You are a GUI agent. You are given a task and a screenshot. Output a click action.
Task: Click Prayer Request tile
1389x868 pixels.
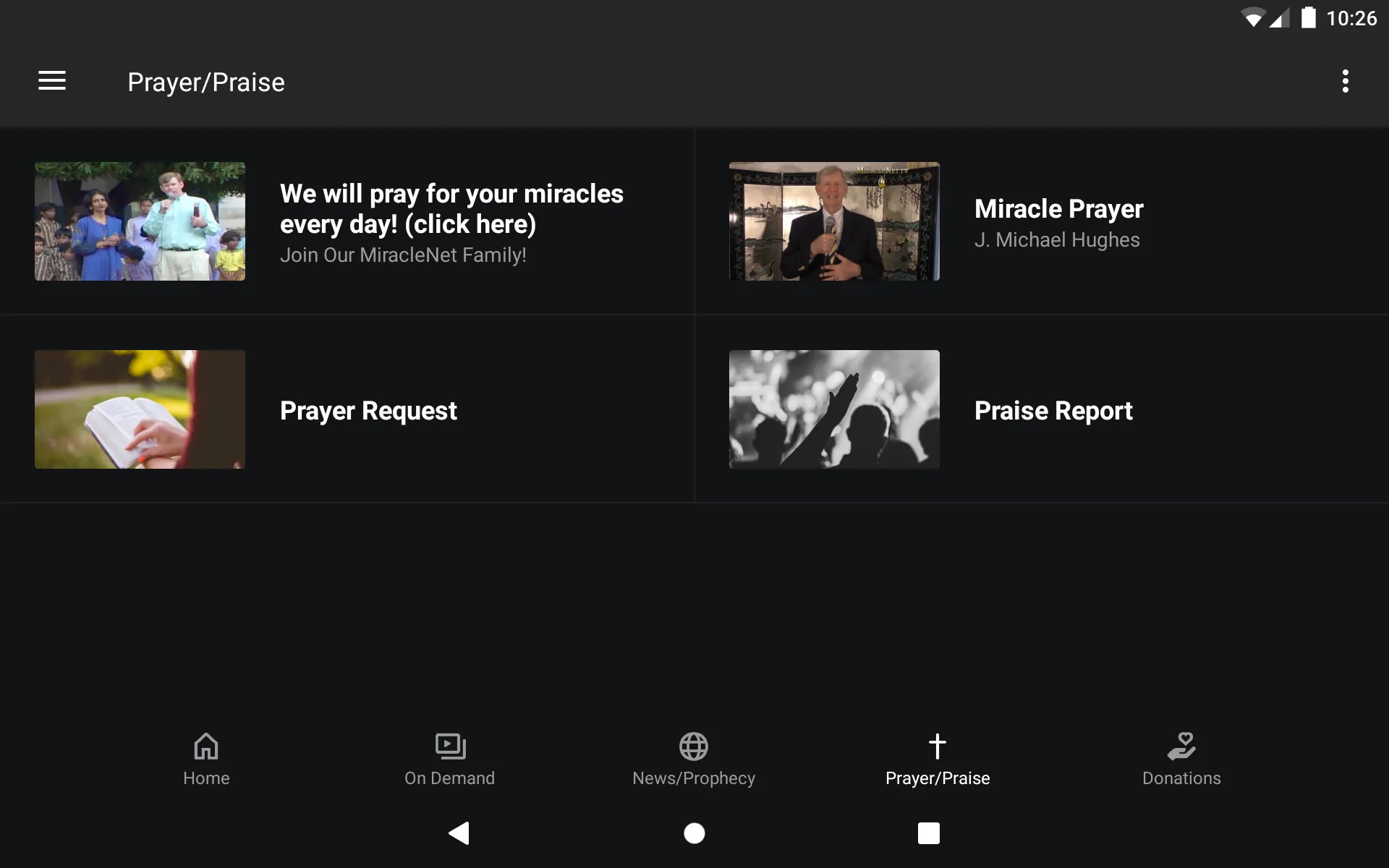coord(347,409)
